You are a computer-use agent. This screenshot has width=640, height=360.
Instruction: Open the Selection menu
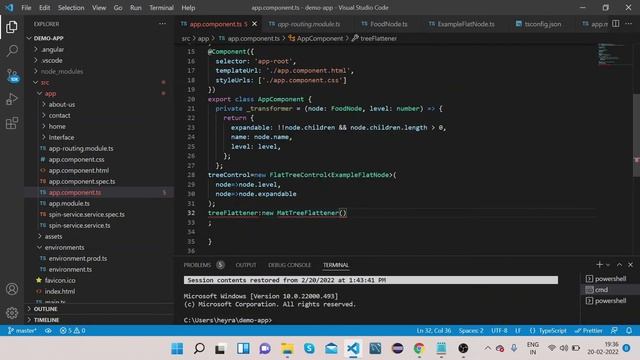point(71,8)
